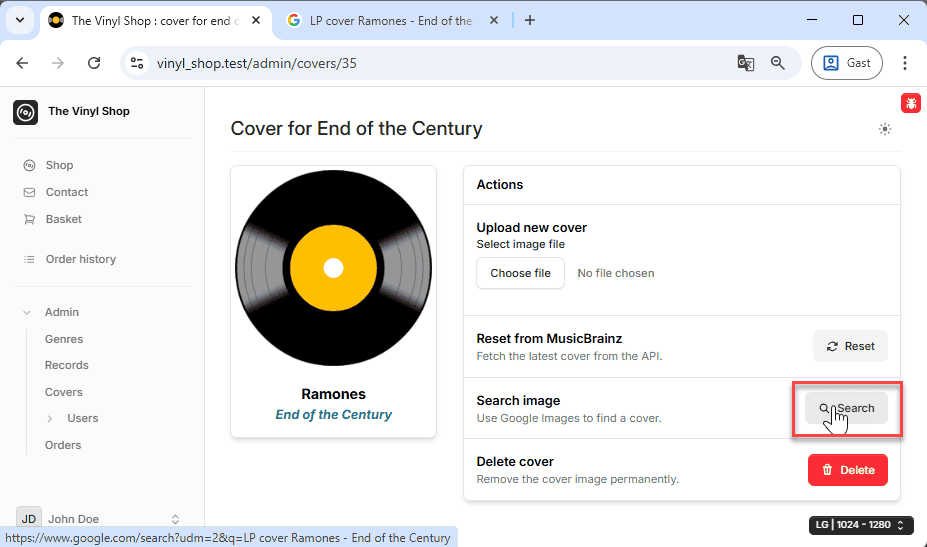Click the End of the Century title
This screenshot has height=547, width=927.
click(x=333, y=415)
